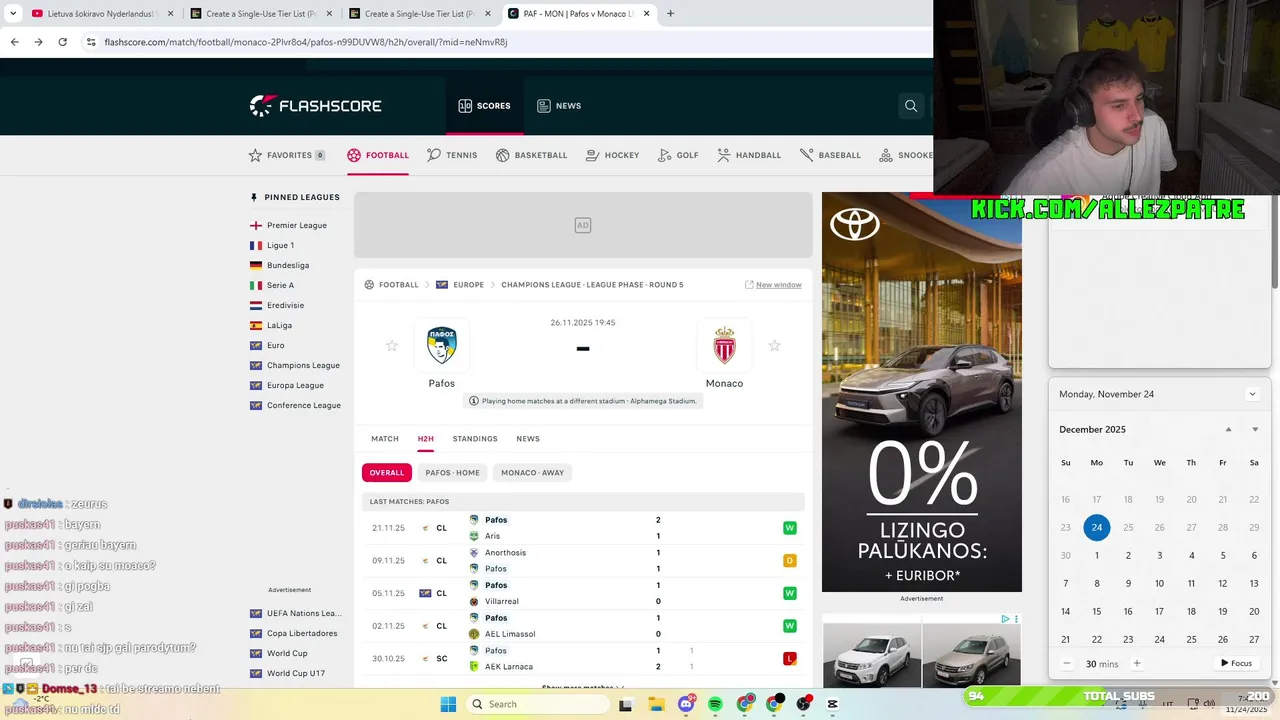Filter by Pafos - Home
Viewport: 1280px width, 720px height.
(x=453, y=473)
